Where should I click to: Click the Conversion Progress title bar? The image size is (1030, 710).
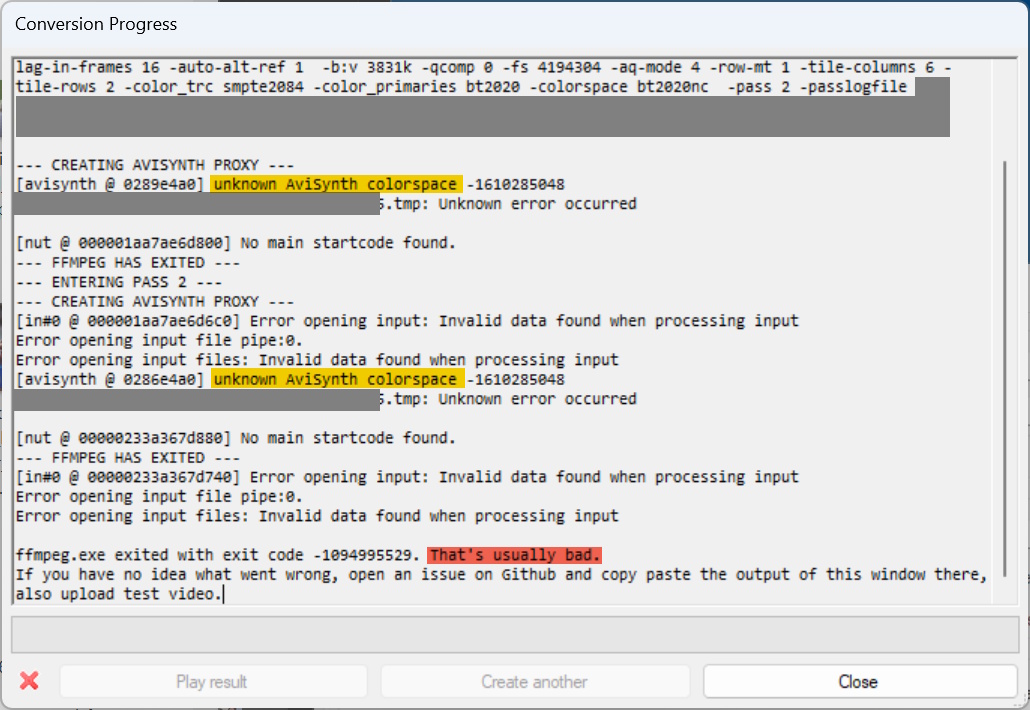[x=515, y=24]
